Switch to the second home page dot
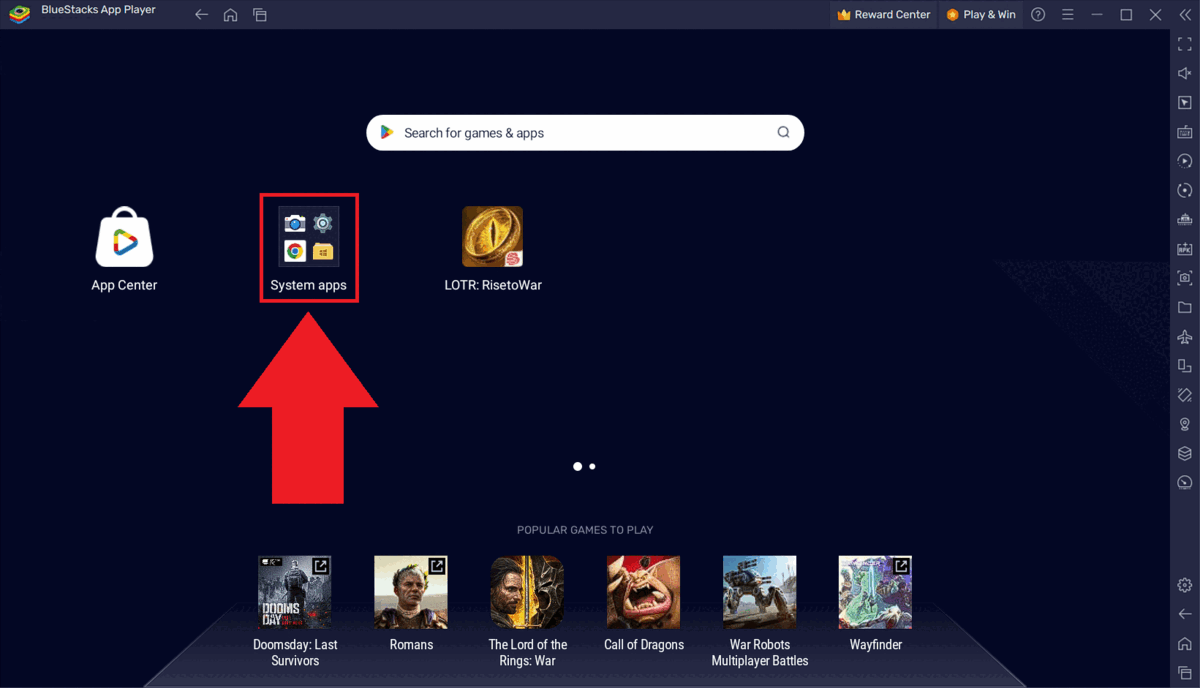 point(593,466)
